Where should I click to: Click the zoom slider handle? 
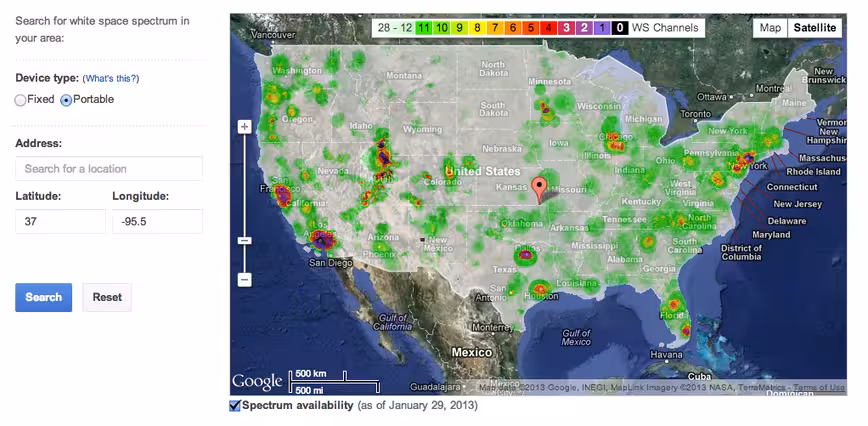pyautogui.click(x=245, y=241)
